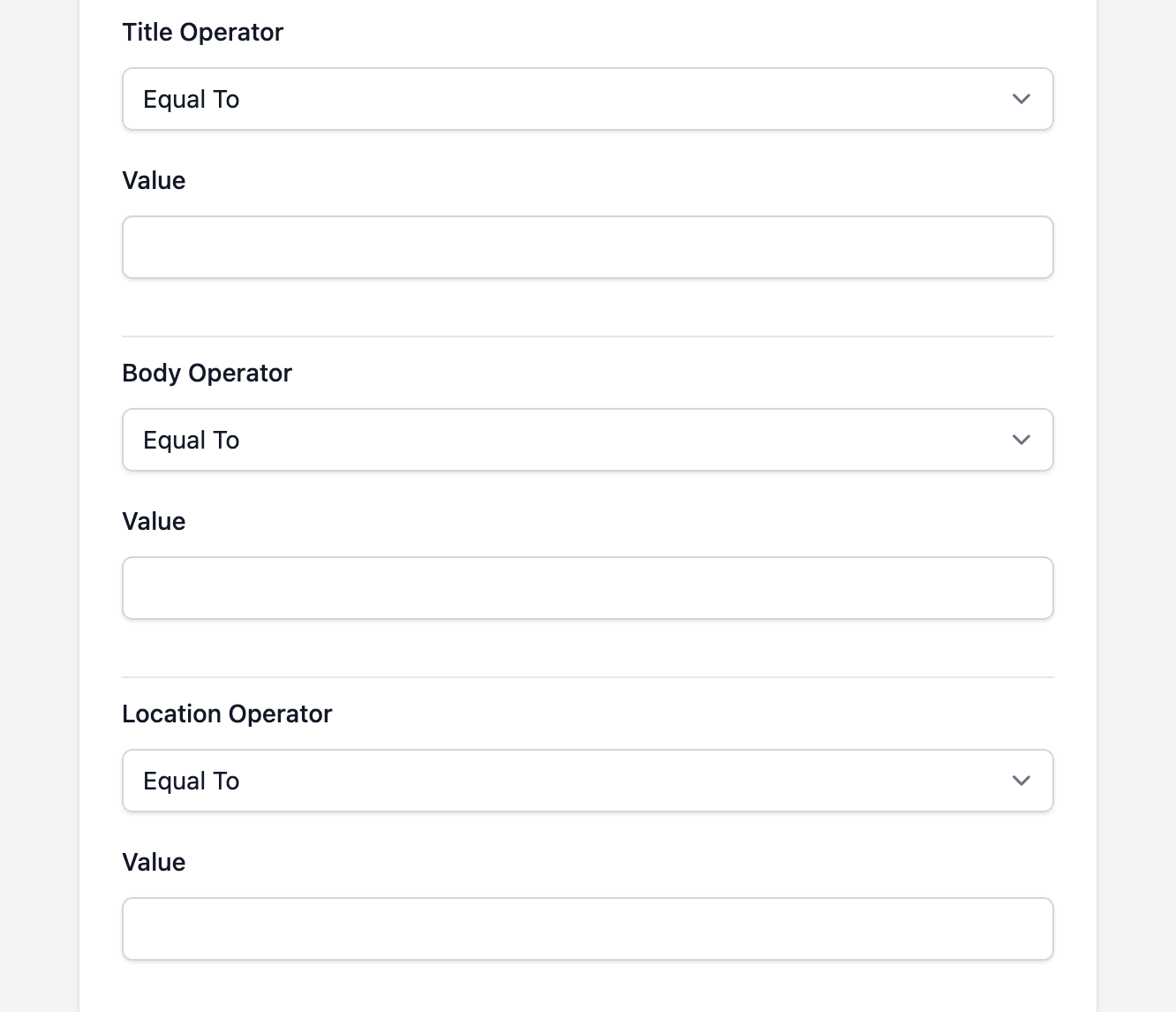Click the Value field under Location Operator
Screen dimensions: 1176x1012
(587, 929)
